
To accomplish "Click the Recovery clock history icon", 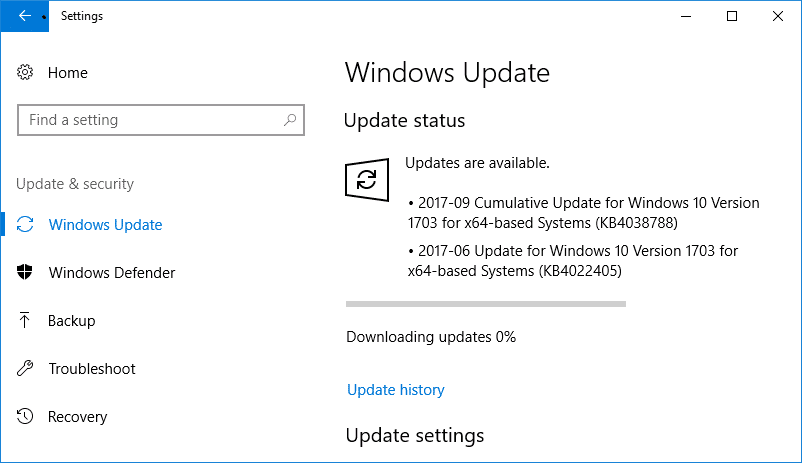I will (x=25, y=416).
